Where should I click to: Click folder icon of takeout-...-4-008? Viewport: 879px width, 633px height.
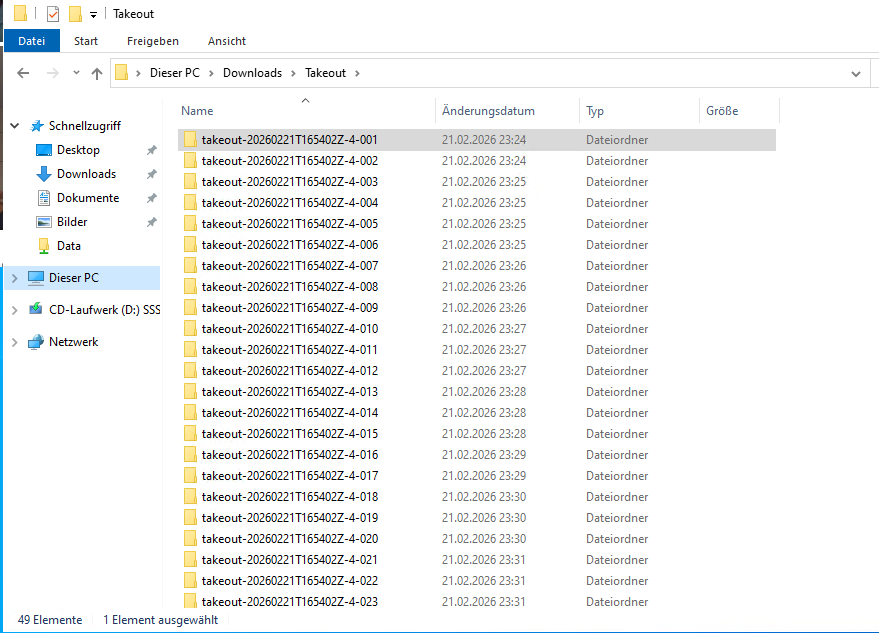190,287
